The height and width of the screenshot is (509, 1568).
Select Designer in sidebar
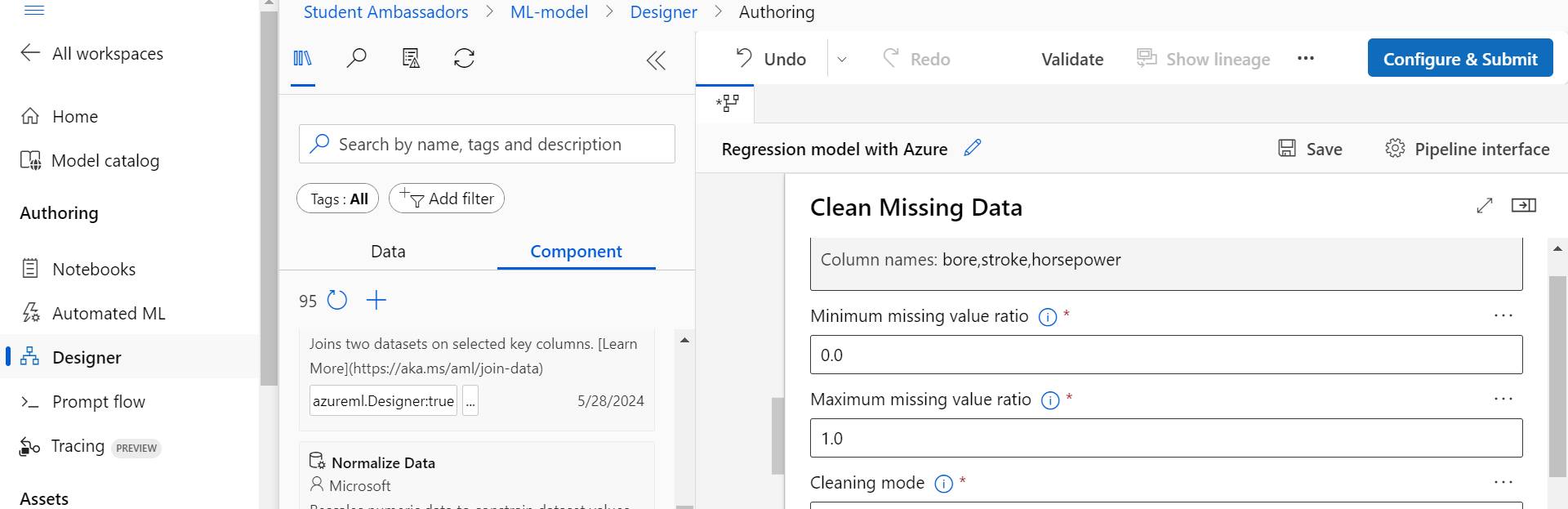tap(131, 357)
